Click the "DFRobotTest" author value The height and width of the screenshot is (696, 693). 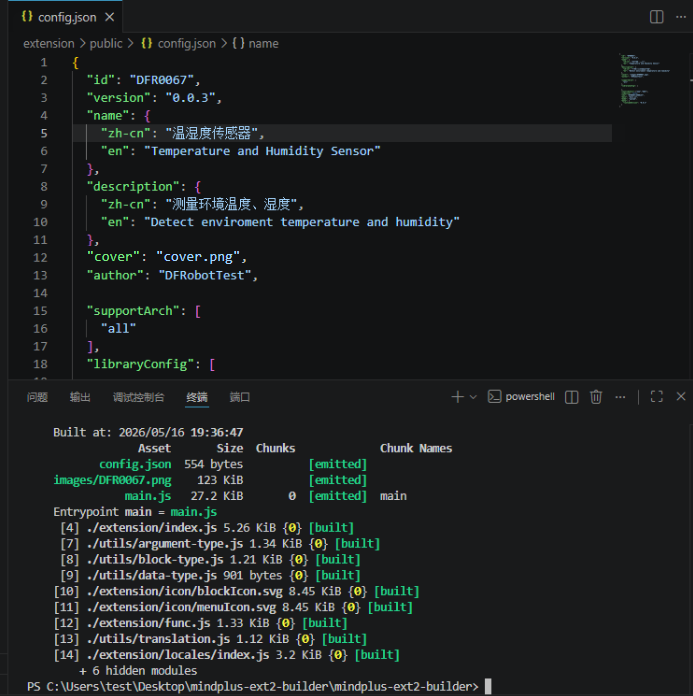click(x=205, y=275)
